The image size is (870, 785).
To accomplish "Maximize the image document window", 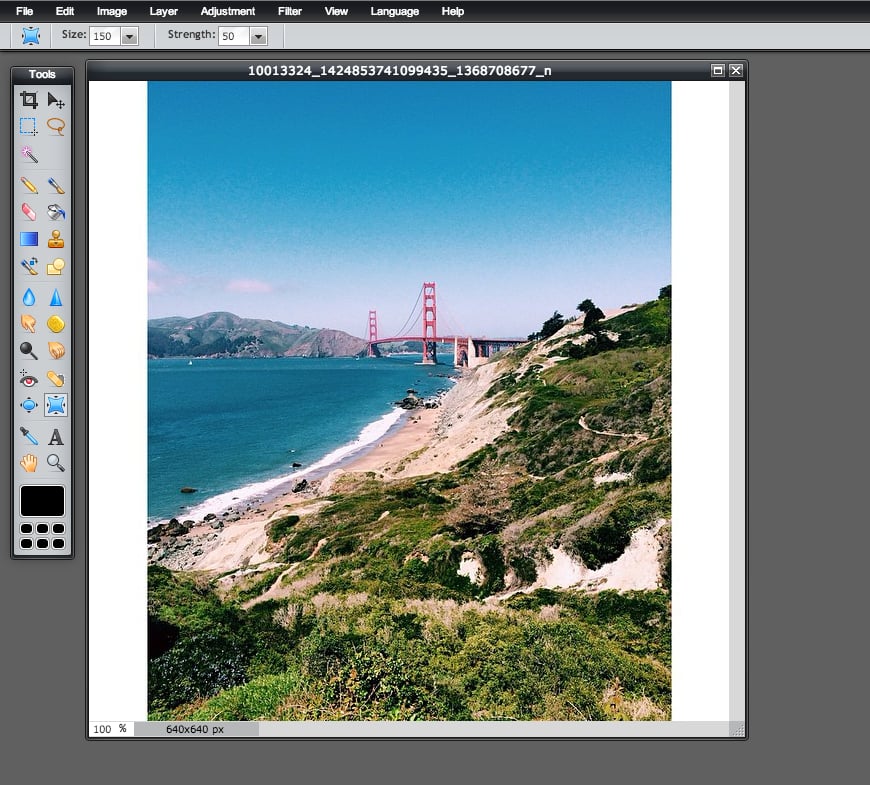I will coord(717,70).
